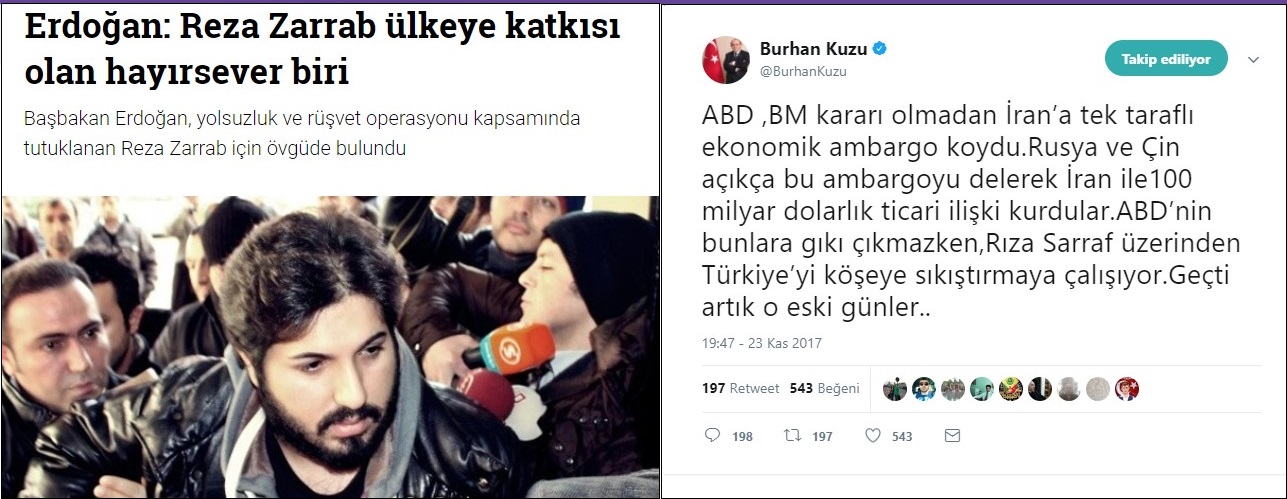Screen dimensions: 1287x499
Task: Expand the tweet options chevron
Action: (x=1254, y=60)
